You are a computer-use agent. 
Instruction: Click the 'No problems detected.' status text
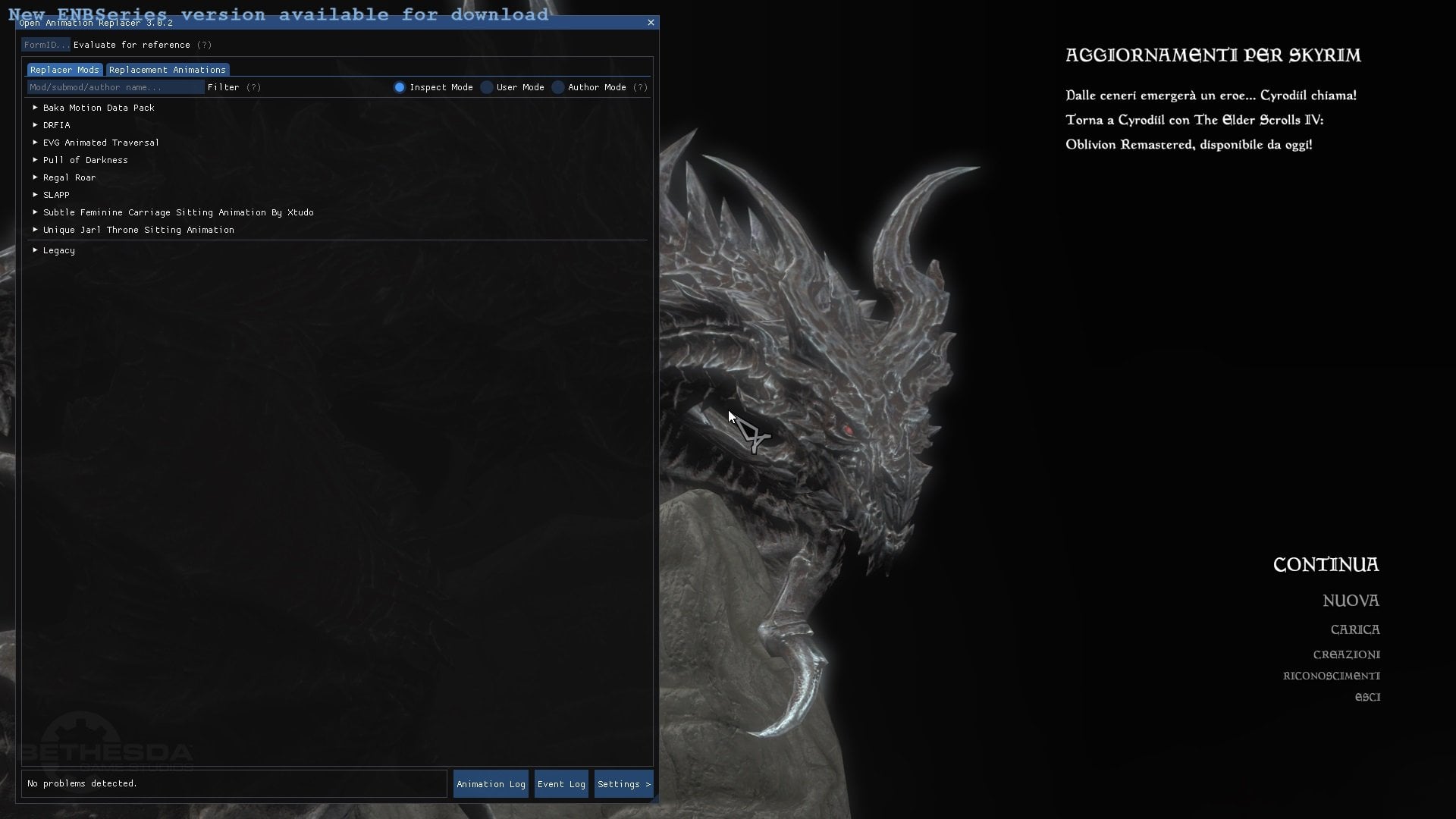coord(82,783)
